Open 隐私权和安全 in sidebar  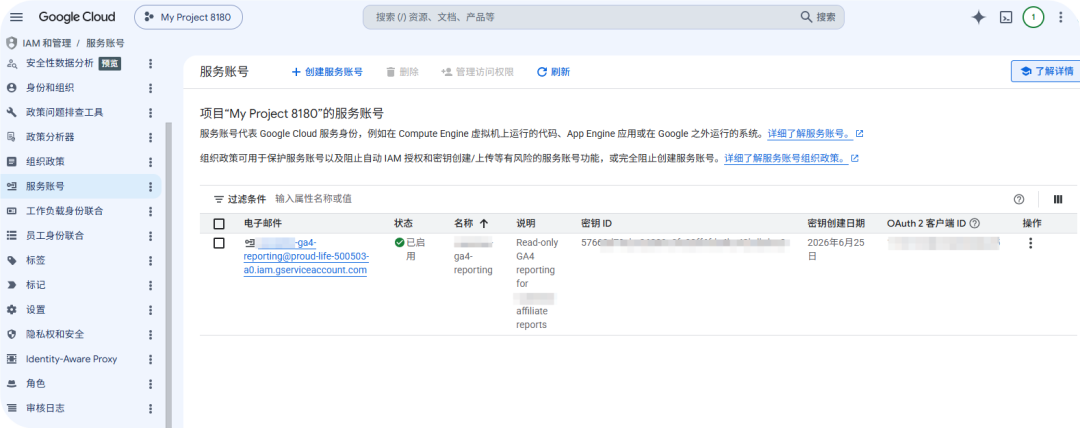coord(55,334)
